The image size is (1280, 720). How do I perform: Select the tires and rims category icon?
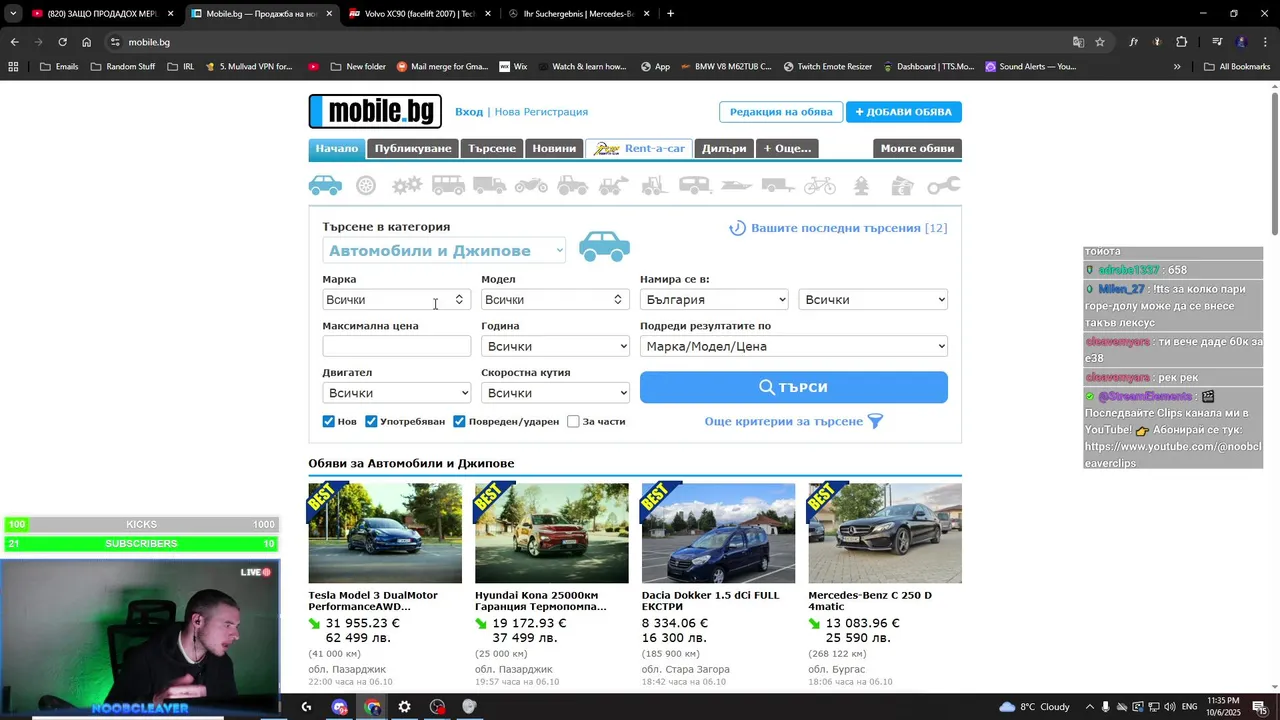(x=366, y=185)
